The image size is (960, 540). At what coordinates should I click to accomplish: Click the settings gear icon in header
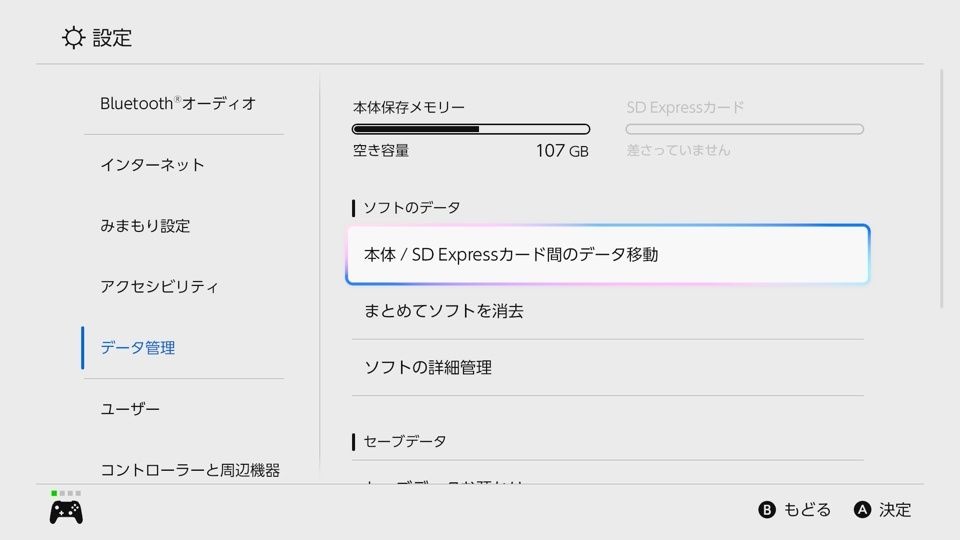point(73,38)
